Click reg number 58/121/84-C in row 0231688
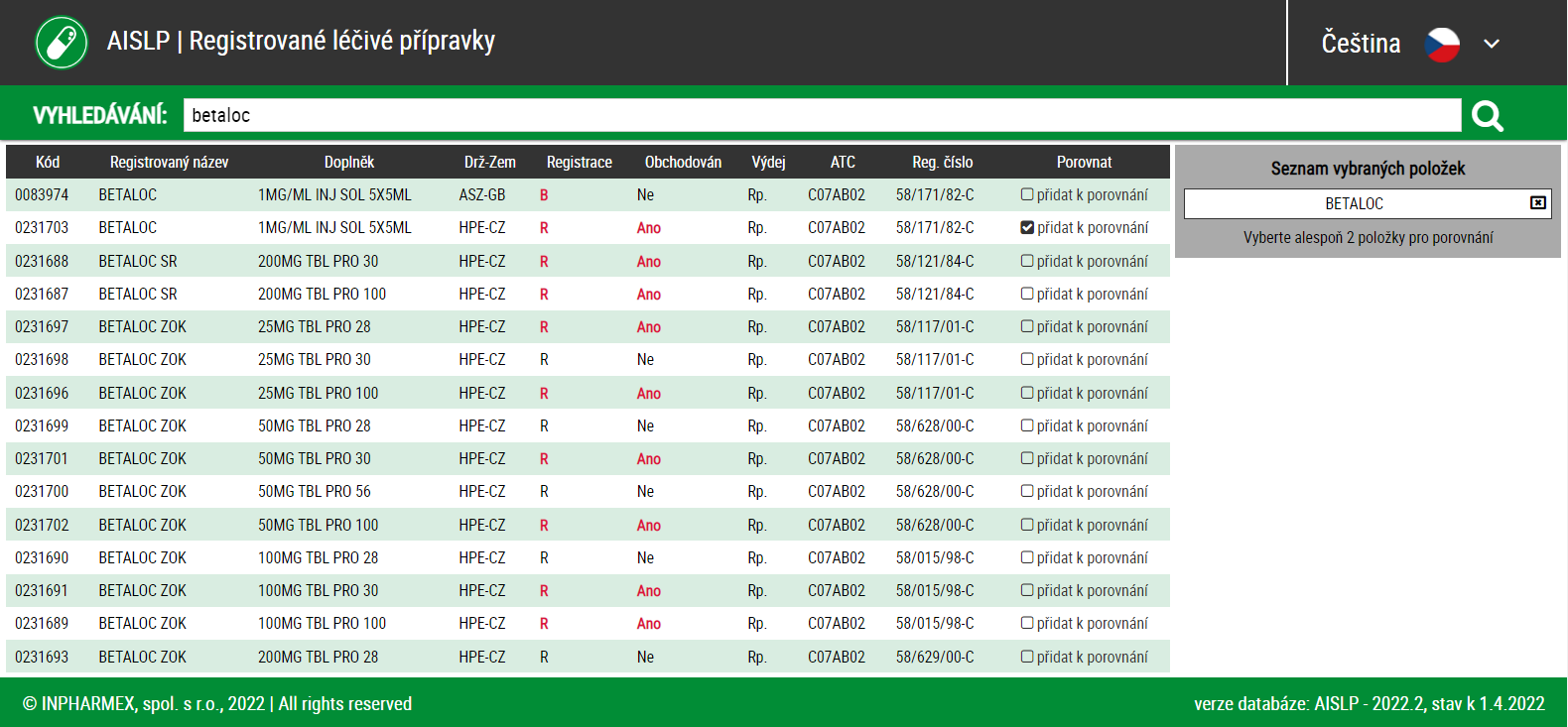 click(x=935, y=261)
